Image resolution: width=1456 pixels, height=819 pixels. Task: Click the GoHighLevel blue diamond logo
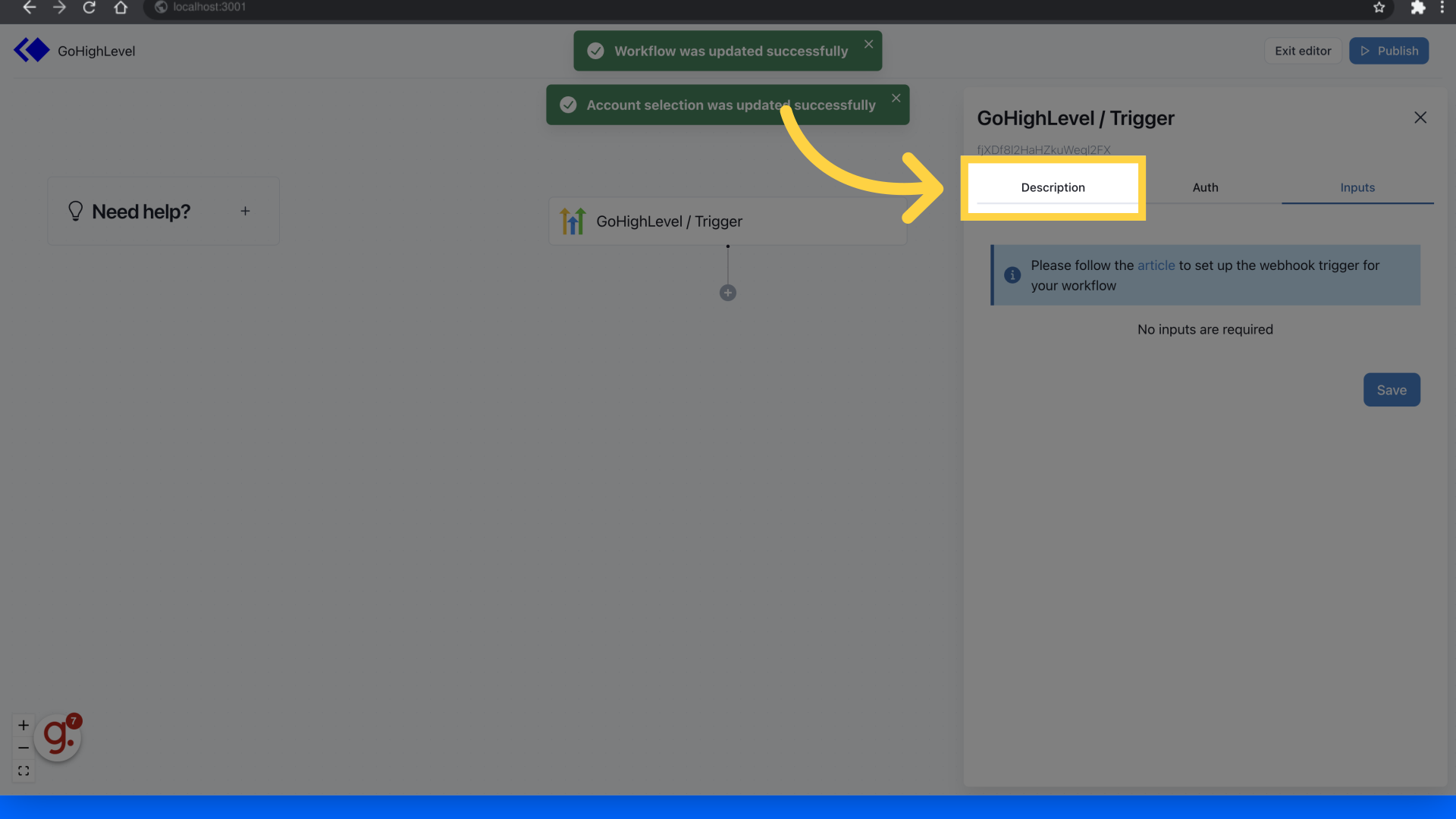coord(32,50)
